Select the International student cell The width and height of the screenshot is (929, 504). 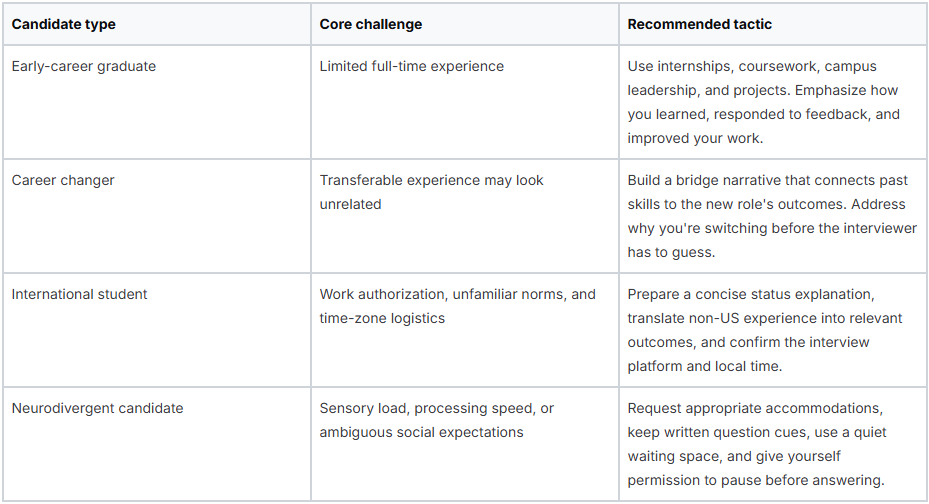(x=157, y=330)
